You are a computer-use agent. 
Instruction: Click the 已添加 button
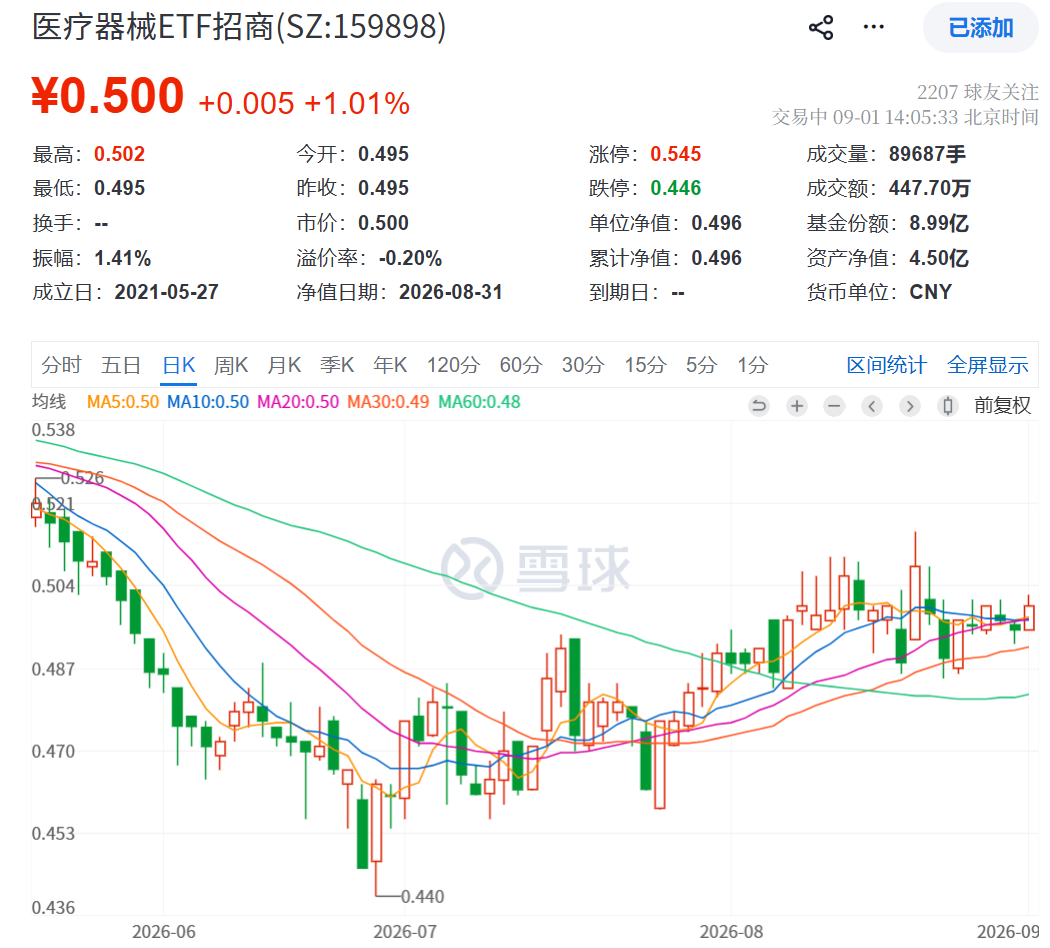coord(981,28)
